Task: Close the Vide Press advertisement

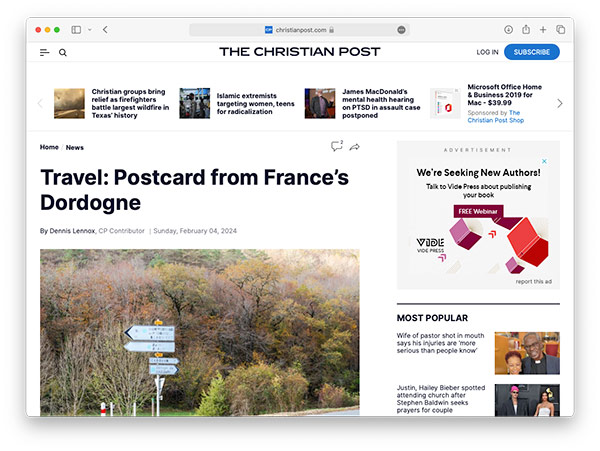Action: coord(544,161)
